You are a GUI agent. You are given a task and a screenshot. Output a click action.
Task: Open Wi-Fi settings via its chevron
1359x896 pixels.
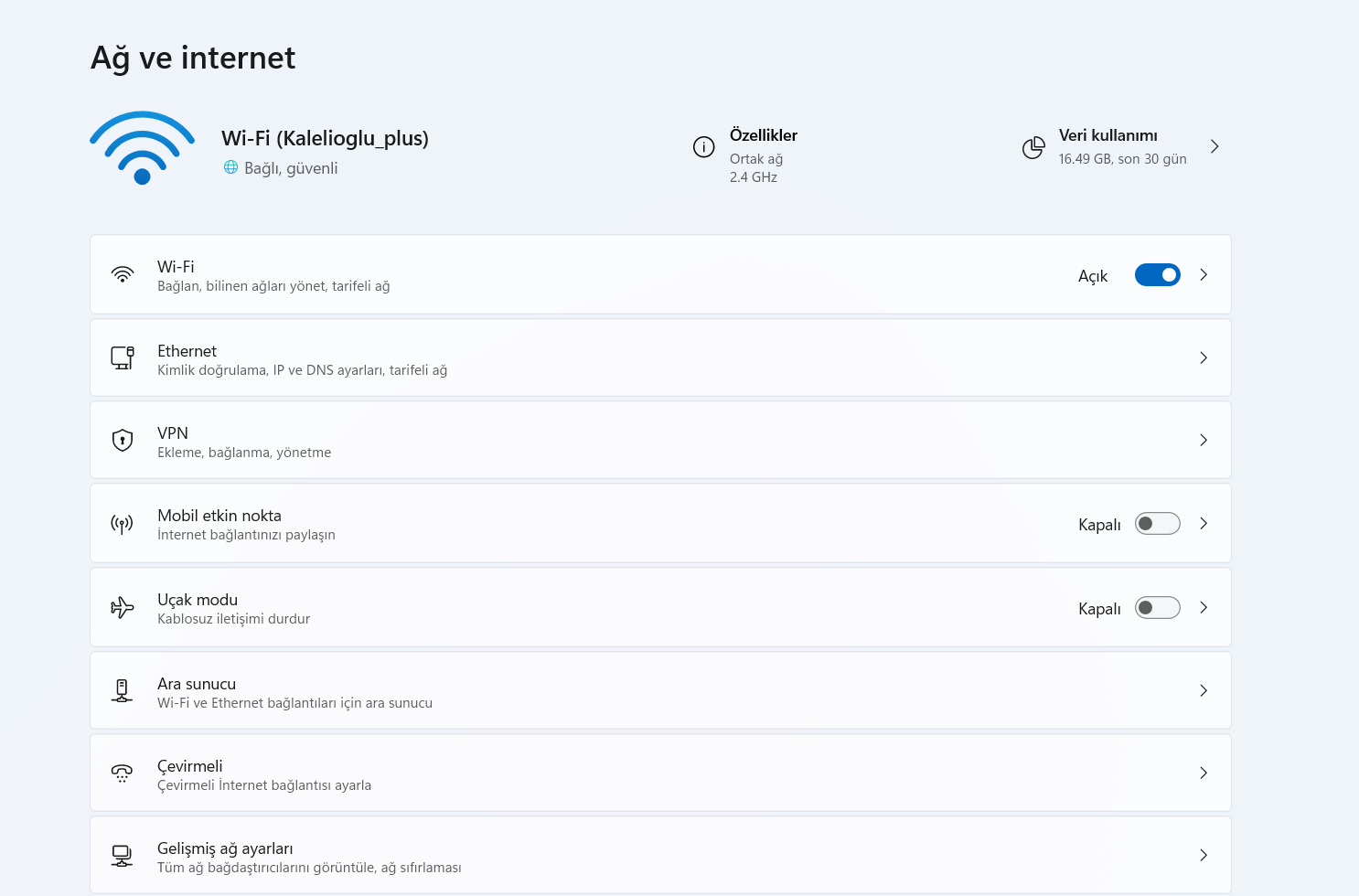[x=1204, y=274]
